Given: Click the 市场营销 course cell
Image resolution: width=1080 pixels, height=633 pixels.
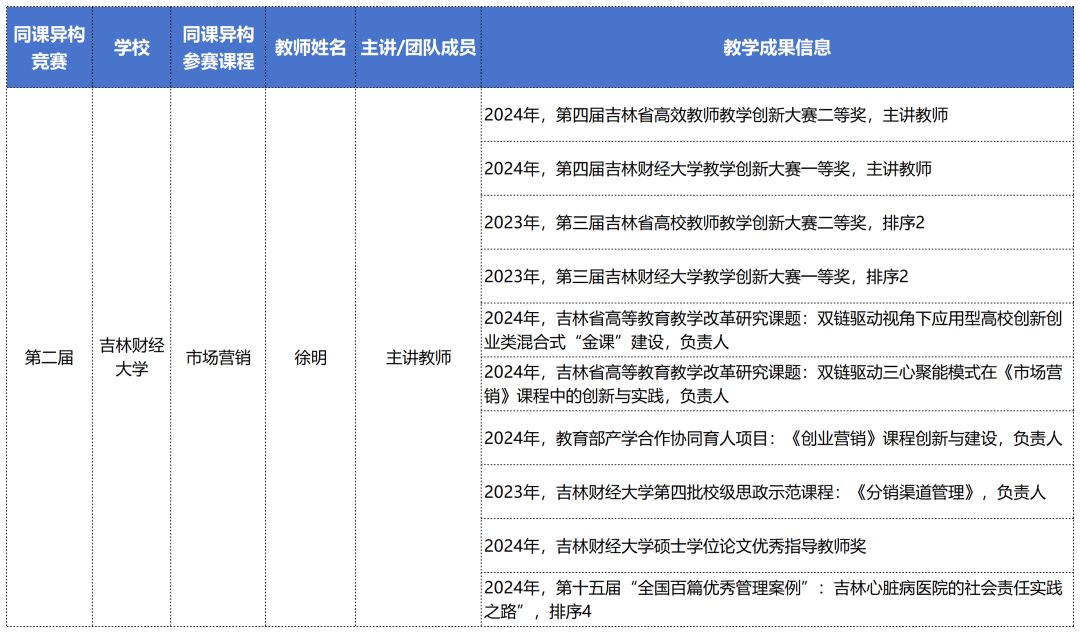Looking at the screenshot, I should coord(218,357).
